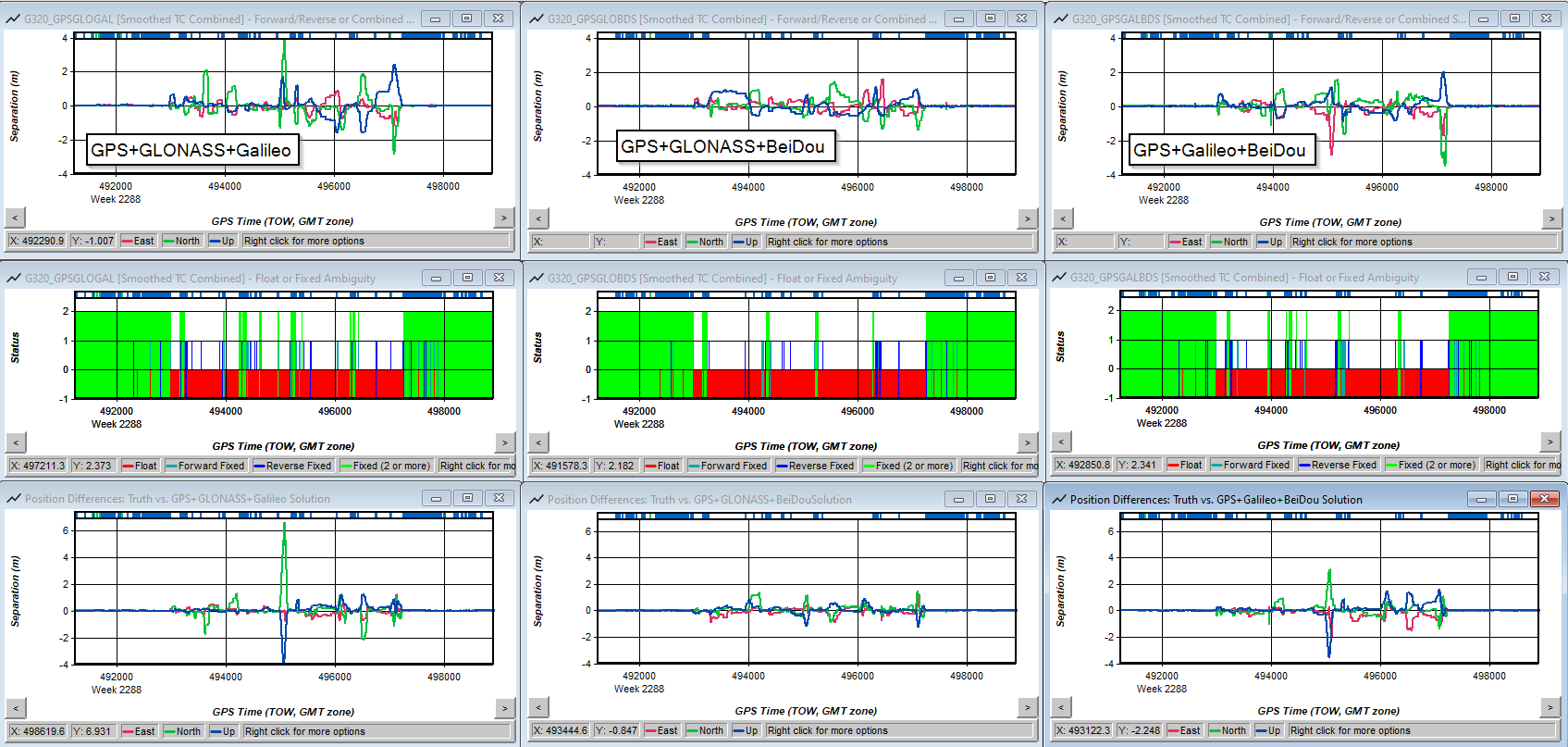
Task: Pan left in GPSGLOGAL Float or Fixed Ambiguity plot
Action: pos(16,443)
